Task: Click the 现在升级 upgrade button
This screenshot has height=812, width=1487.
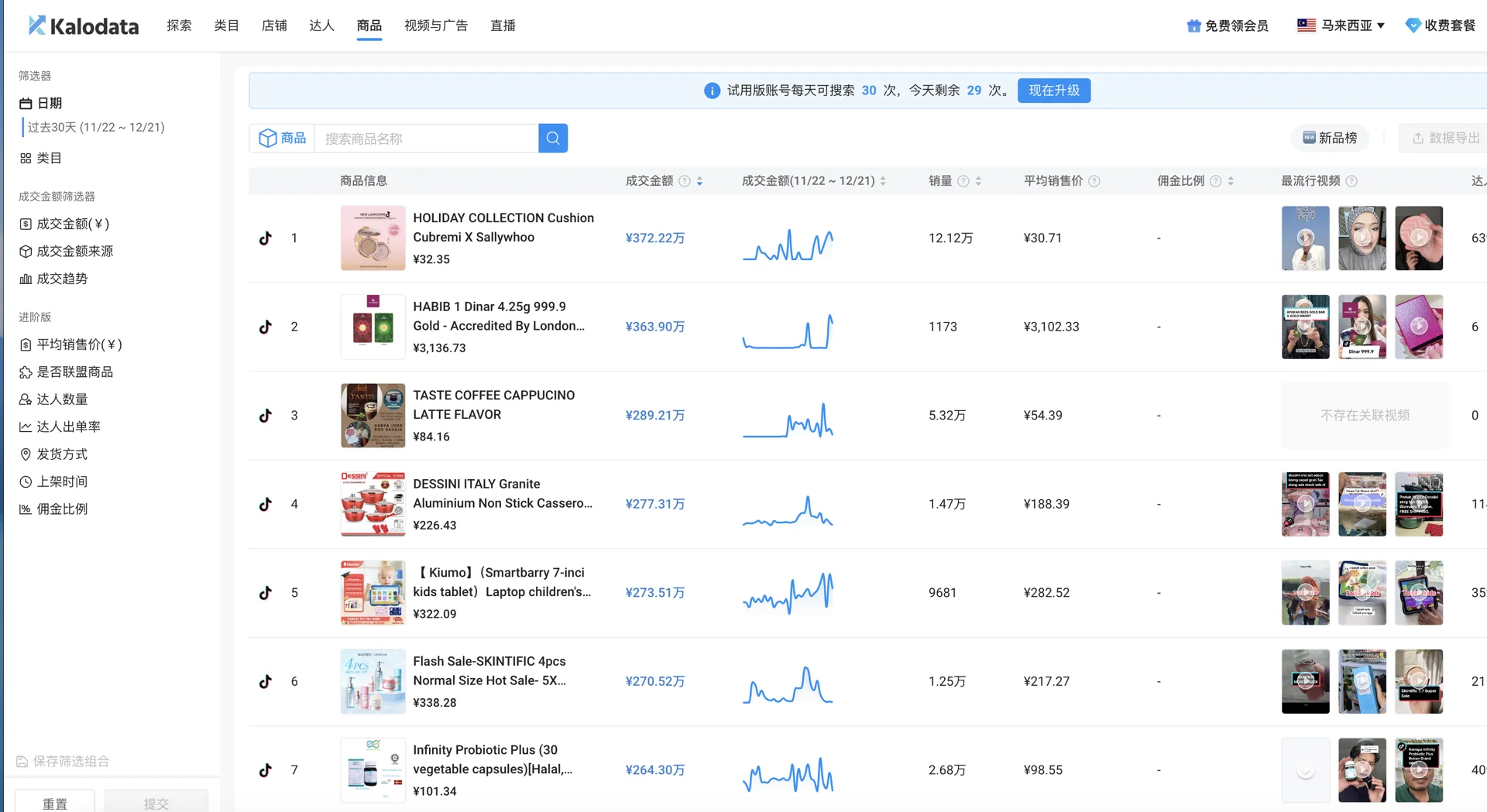Action: (1053, 91)
